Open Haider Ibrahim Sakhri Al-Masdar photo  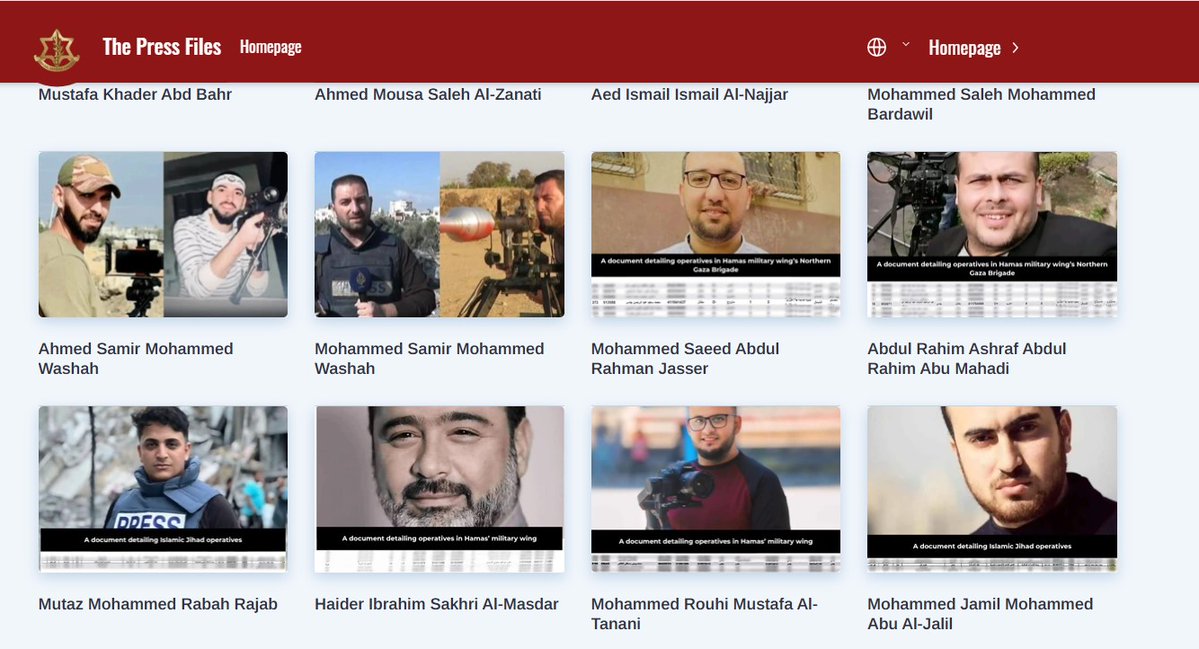(440, 488)
